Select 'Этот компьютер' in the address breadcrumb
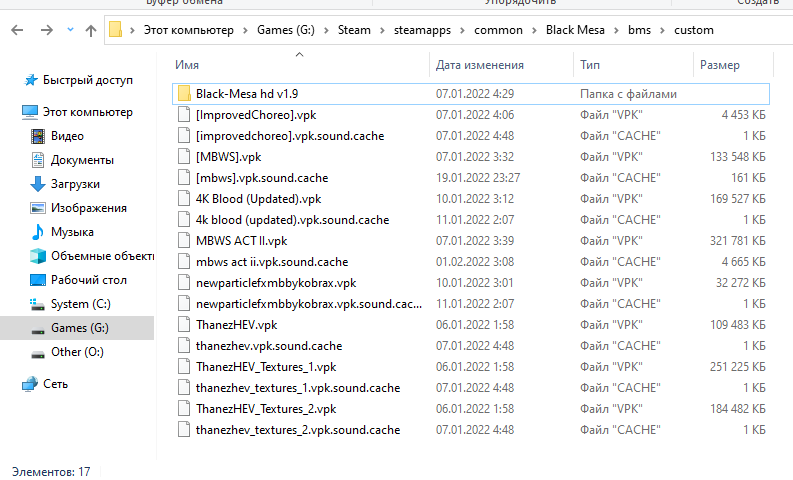 tap(189, 30)
